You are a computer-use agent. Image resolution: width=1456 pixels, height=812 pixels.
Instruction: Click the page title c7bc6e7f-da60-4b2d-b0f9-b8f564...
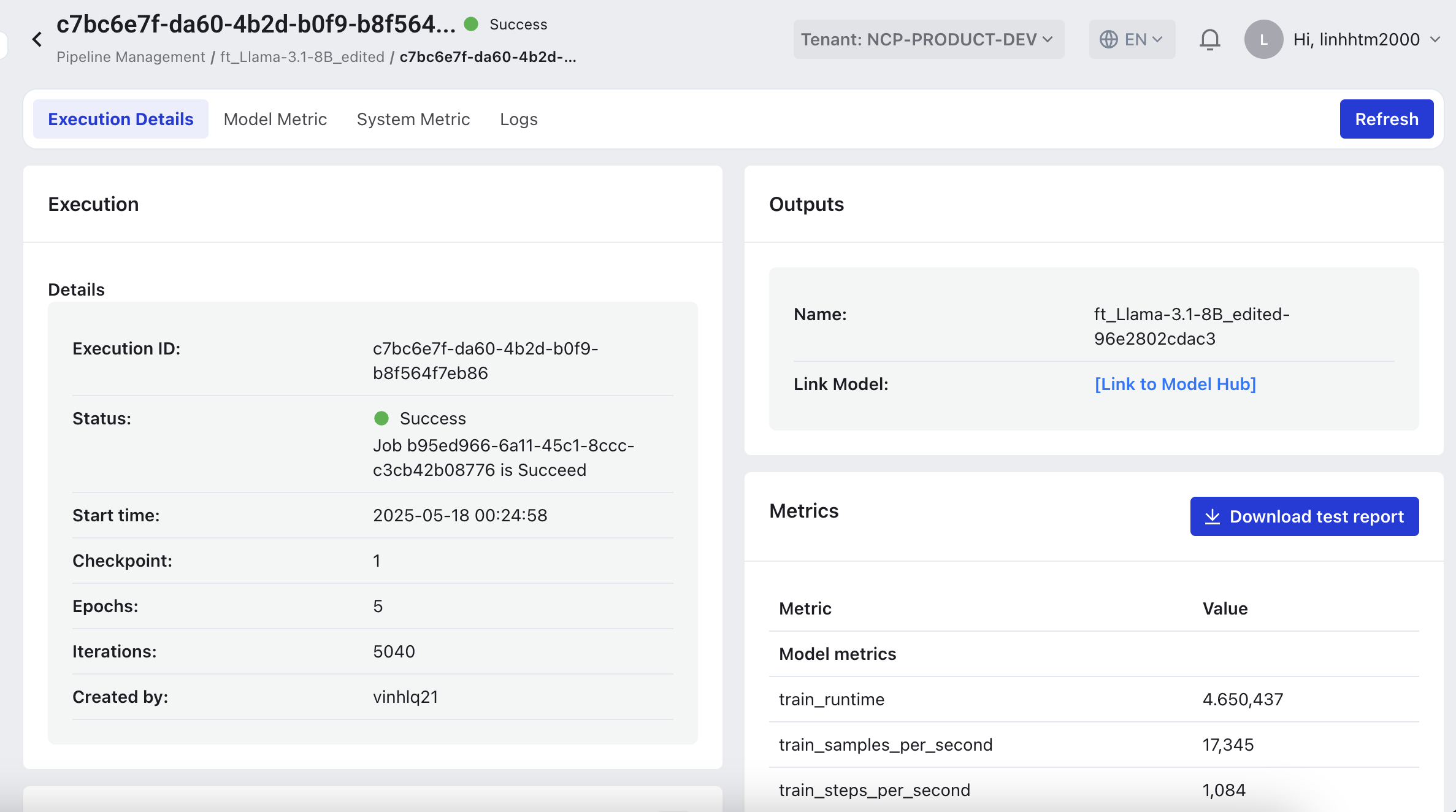tap(256, 25)
